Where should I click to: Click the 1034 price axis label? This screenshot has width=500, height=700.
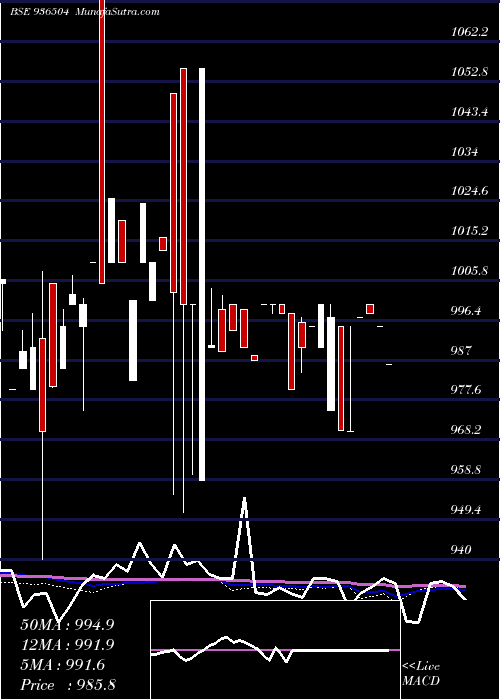point(464,151)
